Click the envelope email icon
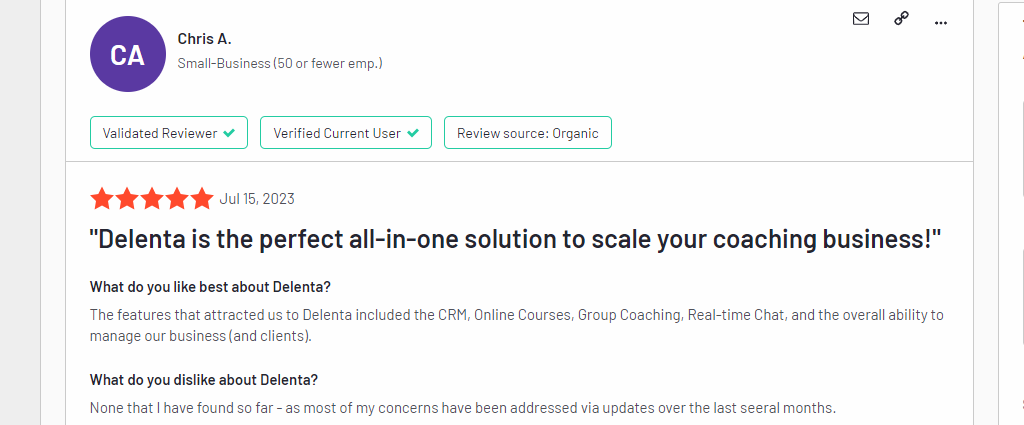This screenshot has height=425, width=1024. point(861,18)
